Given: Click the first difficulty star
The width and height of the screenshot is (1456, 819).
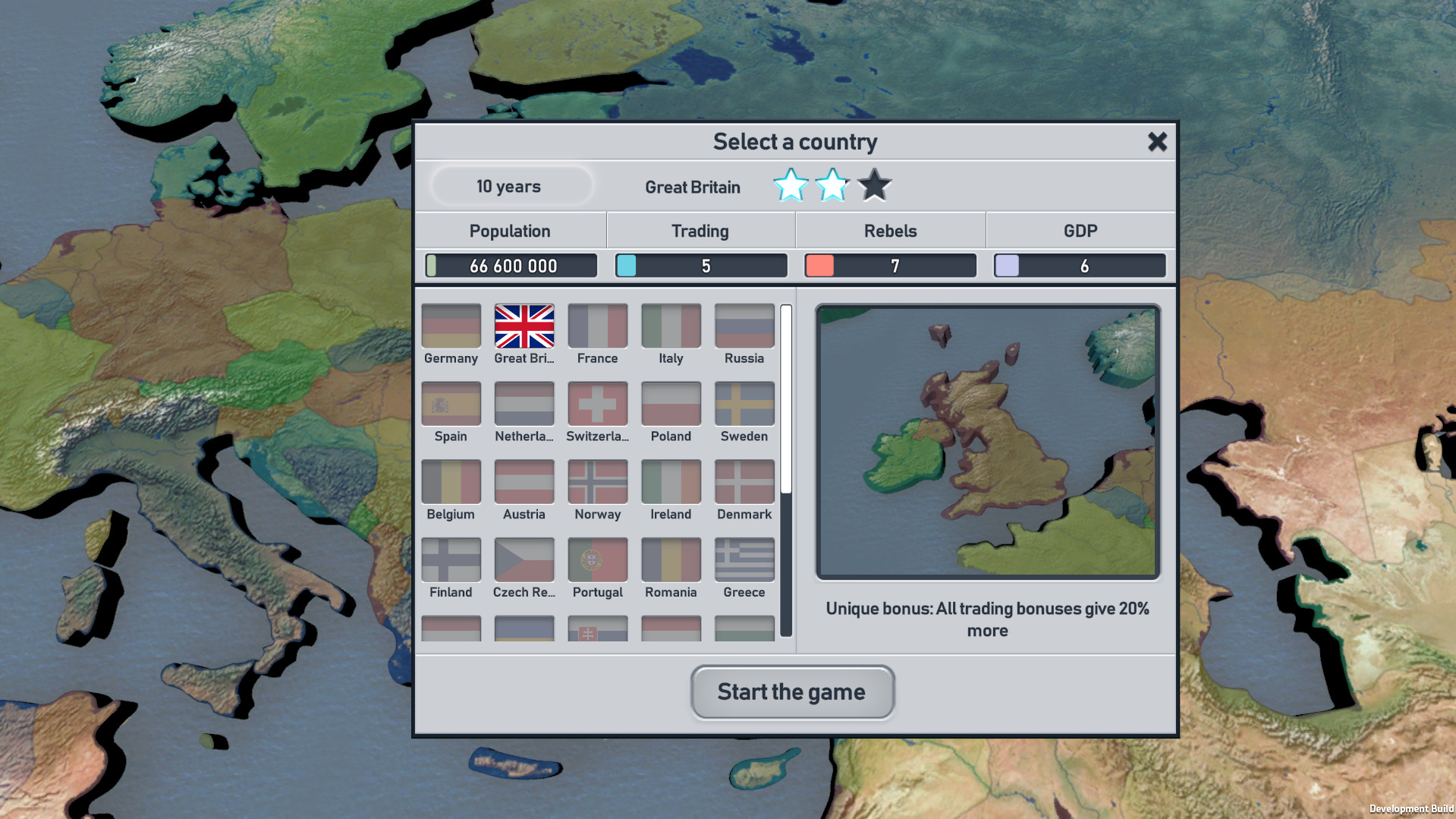Looking at the screenshot, I should coord(791,185).
